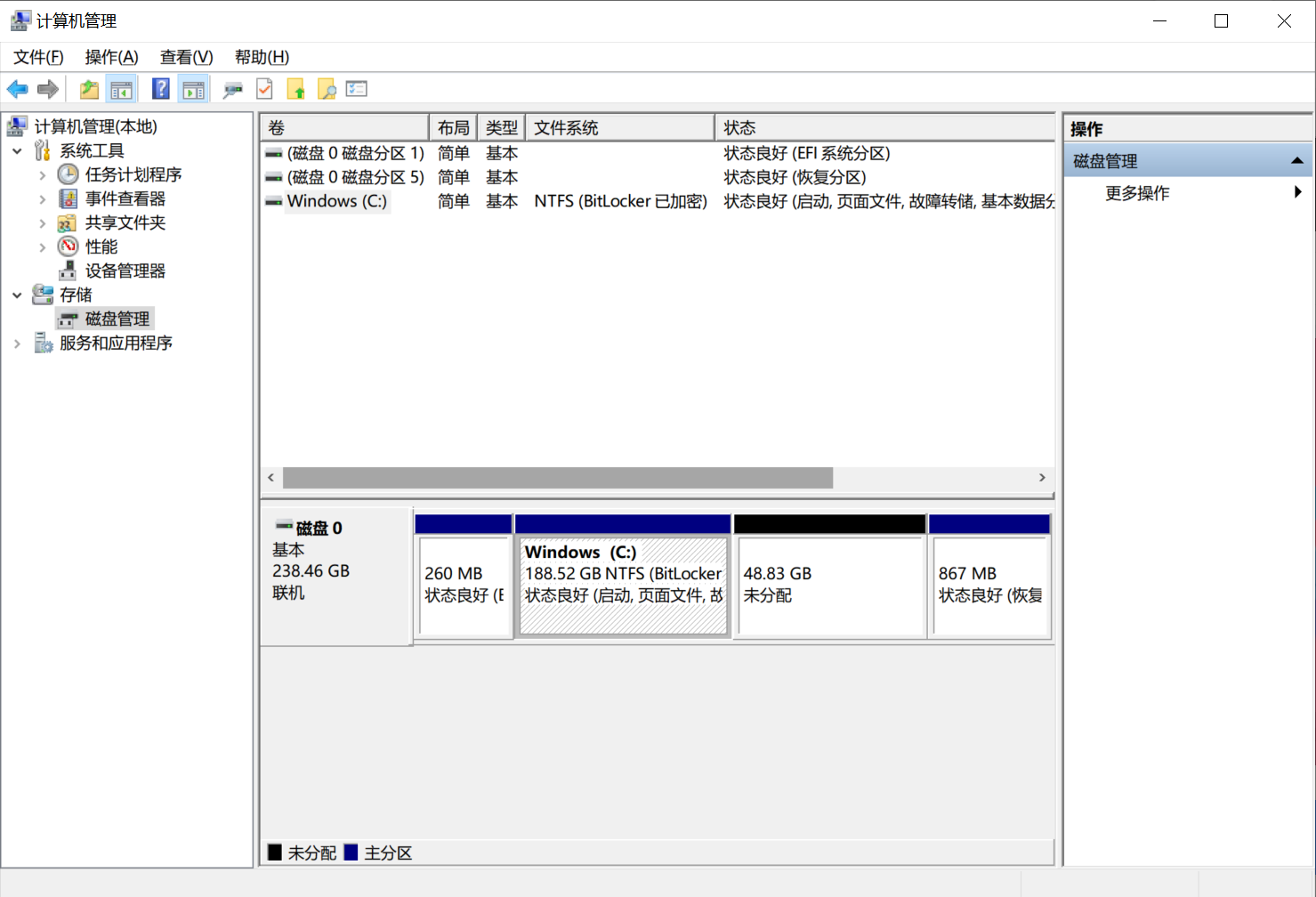Open the 查看 menu

pyautogui.click(x=185, y=57)
